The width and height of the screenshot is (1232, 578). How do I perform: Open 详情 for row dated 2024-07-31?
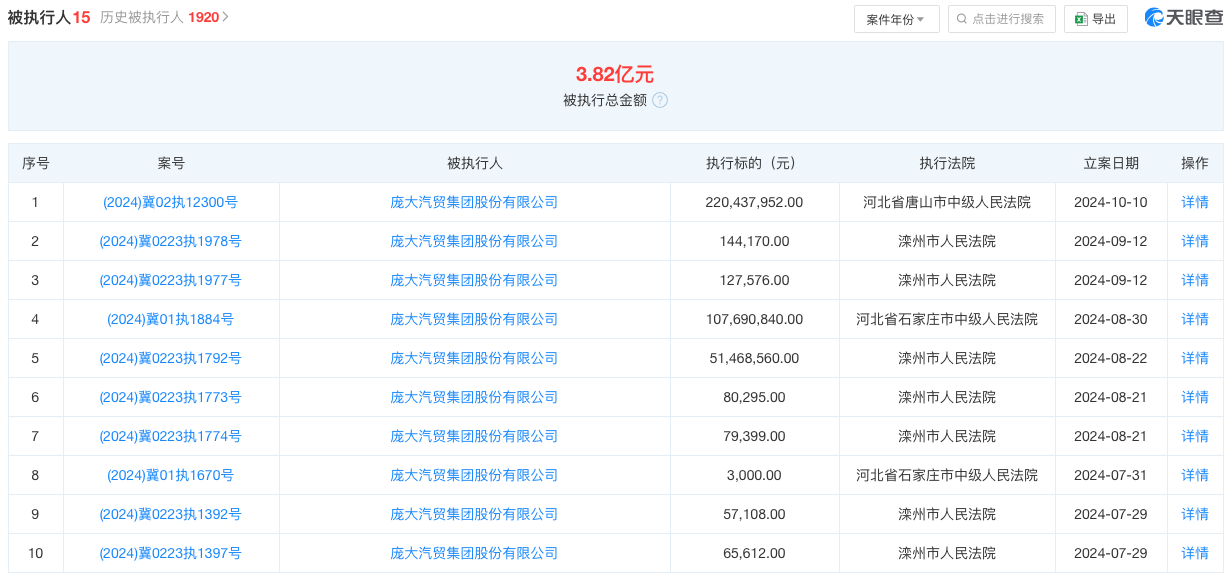[x=1195, y=475]
